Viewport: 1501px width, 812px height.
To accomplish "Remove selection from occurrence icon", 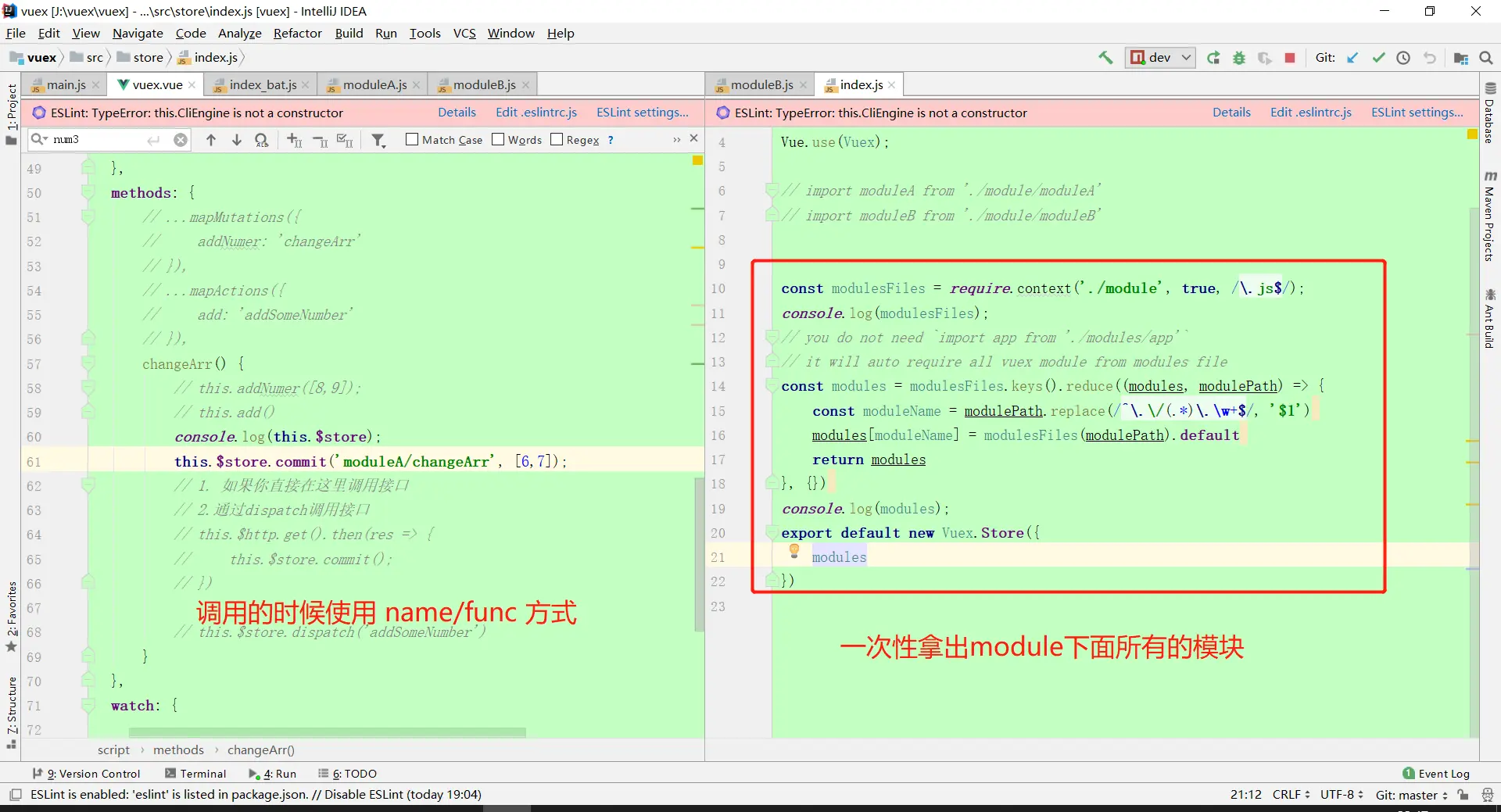I will (x=320, y=140).
